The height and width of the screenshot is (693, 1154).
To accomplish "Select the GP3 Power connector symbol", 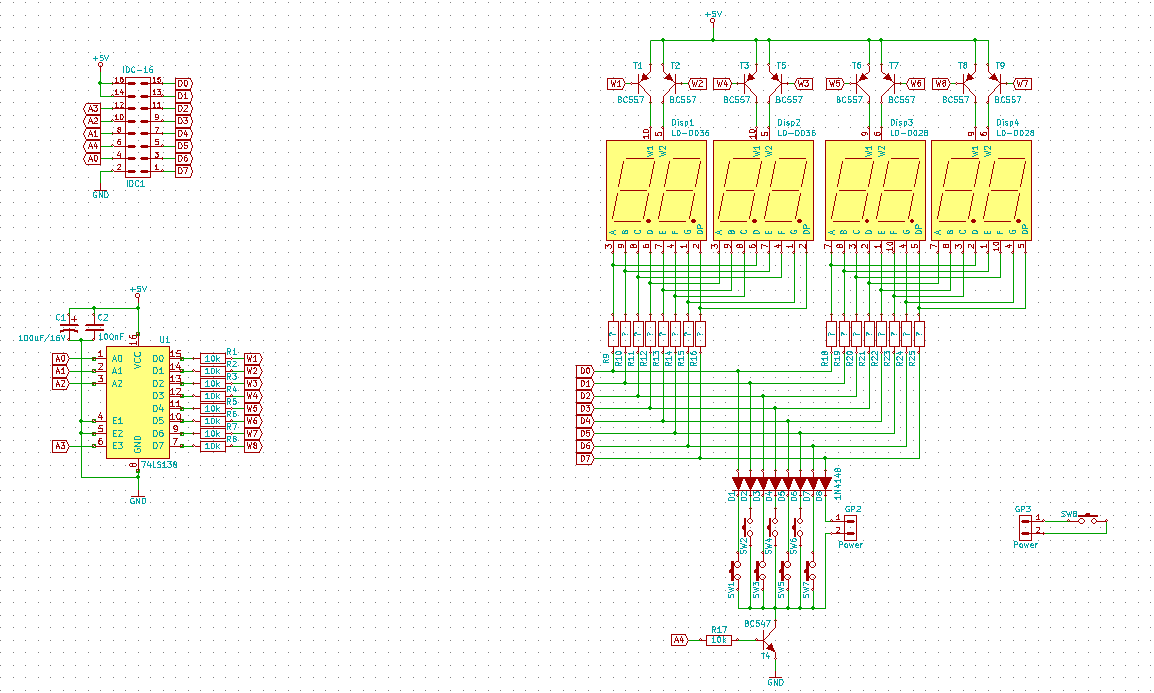I will click(x=1025, y=527).
